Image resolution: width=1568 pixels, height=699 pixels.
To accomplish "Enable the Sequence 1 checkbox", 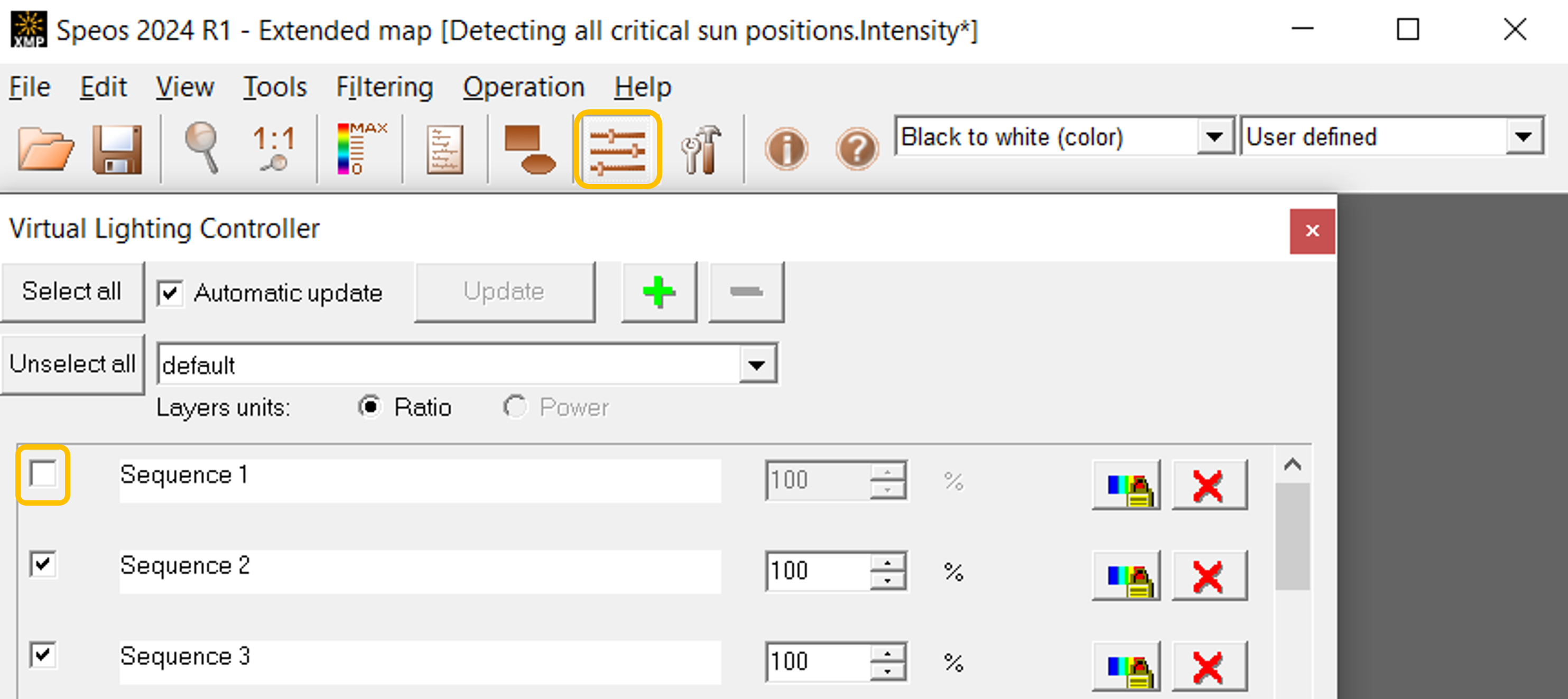I will coord(43,474).
